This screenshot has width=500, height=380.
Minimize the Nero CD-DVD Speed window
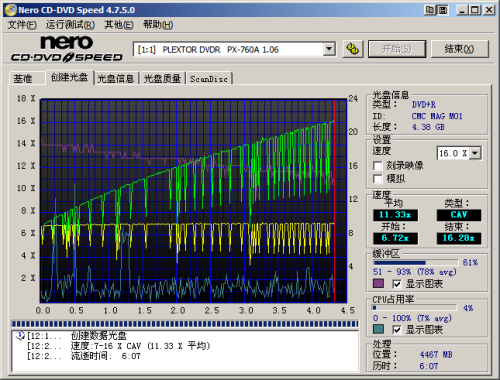tap(462, 10)
